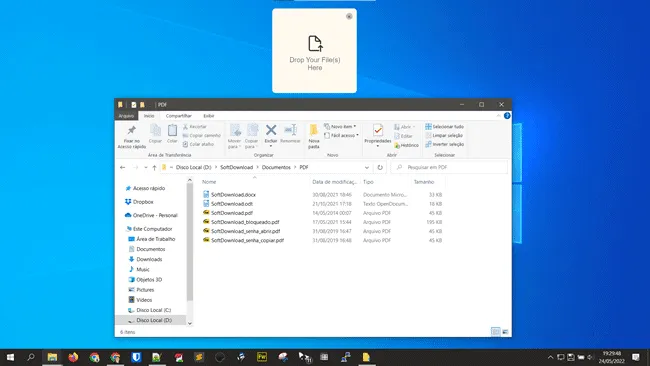Select the Início ribbon tab

tap(149, 116)
